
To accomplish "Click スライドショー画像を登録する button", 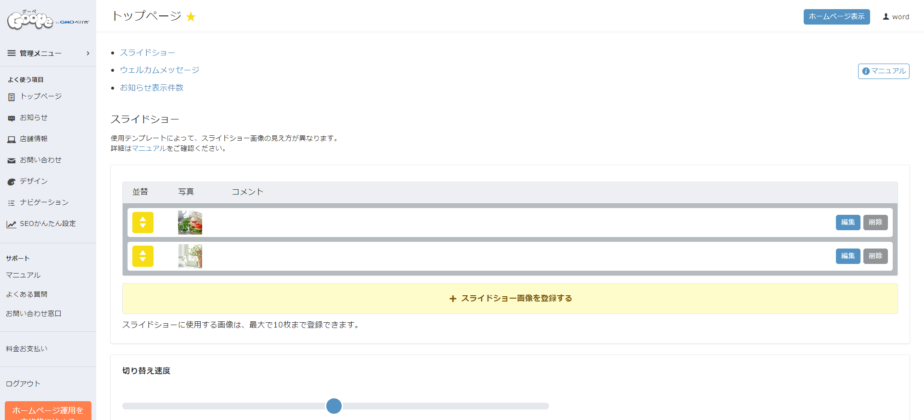I will (510, 298).
